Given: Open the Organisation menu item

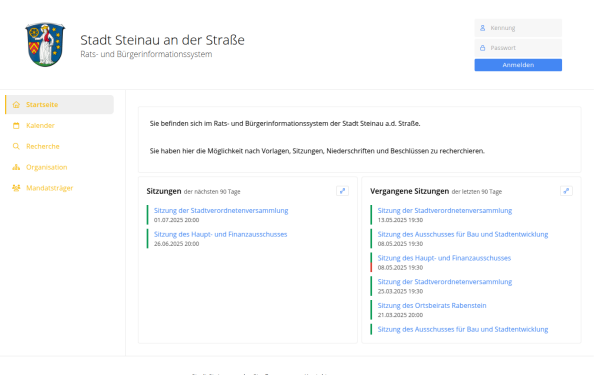Looking at the screenshot, I should (x=59, y=167).
